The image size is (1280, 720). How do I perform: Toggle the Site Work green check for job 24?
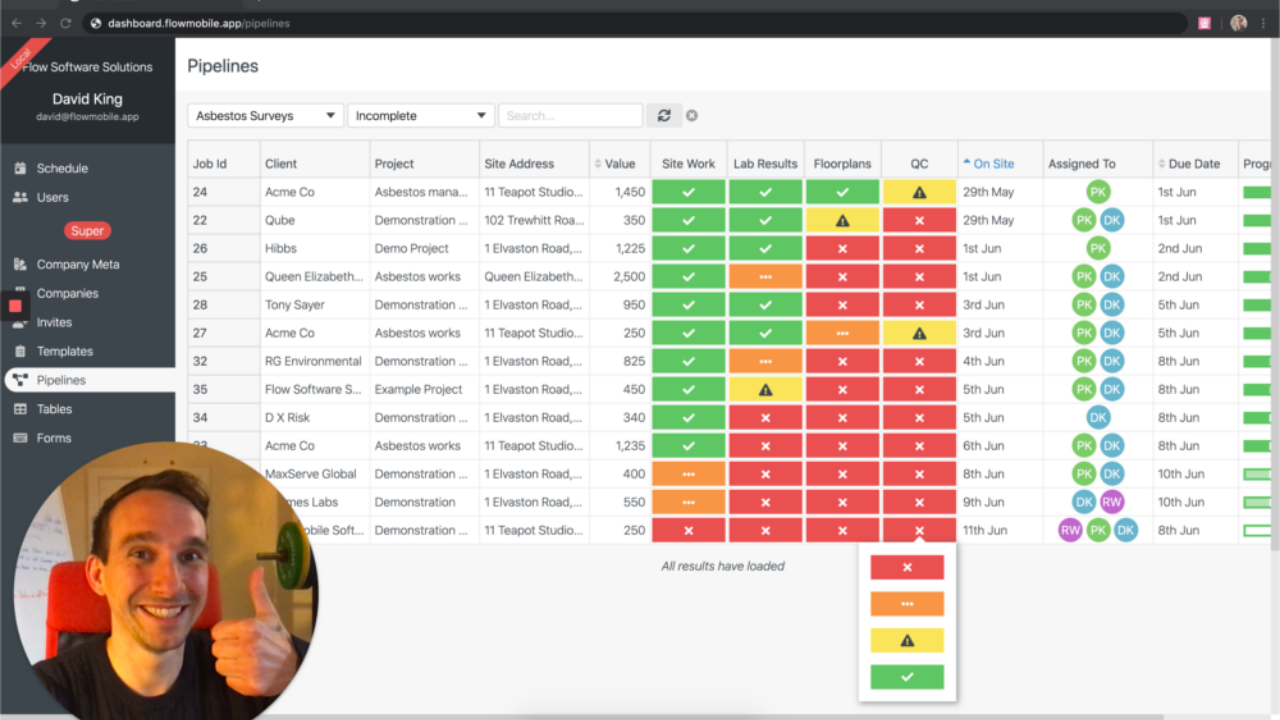click(688, 191)
